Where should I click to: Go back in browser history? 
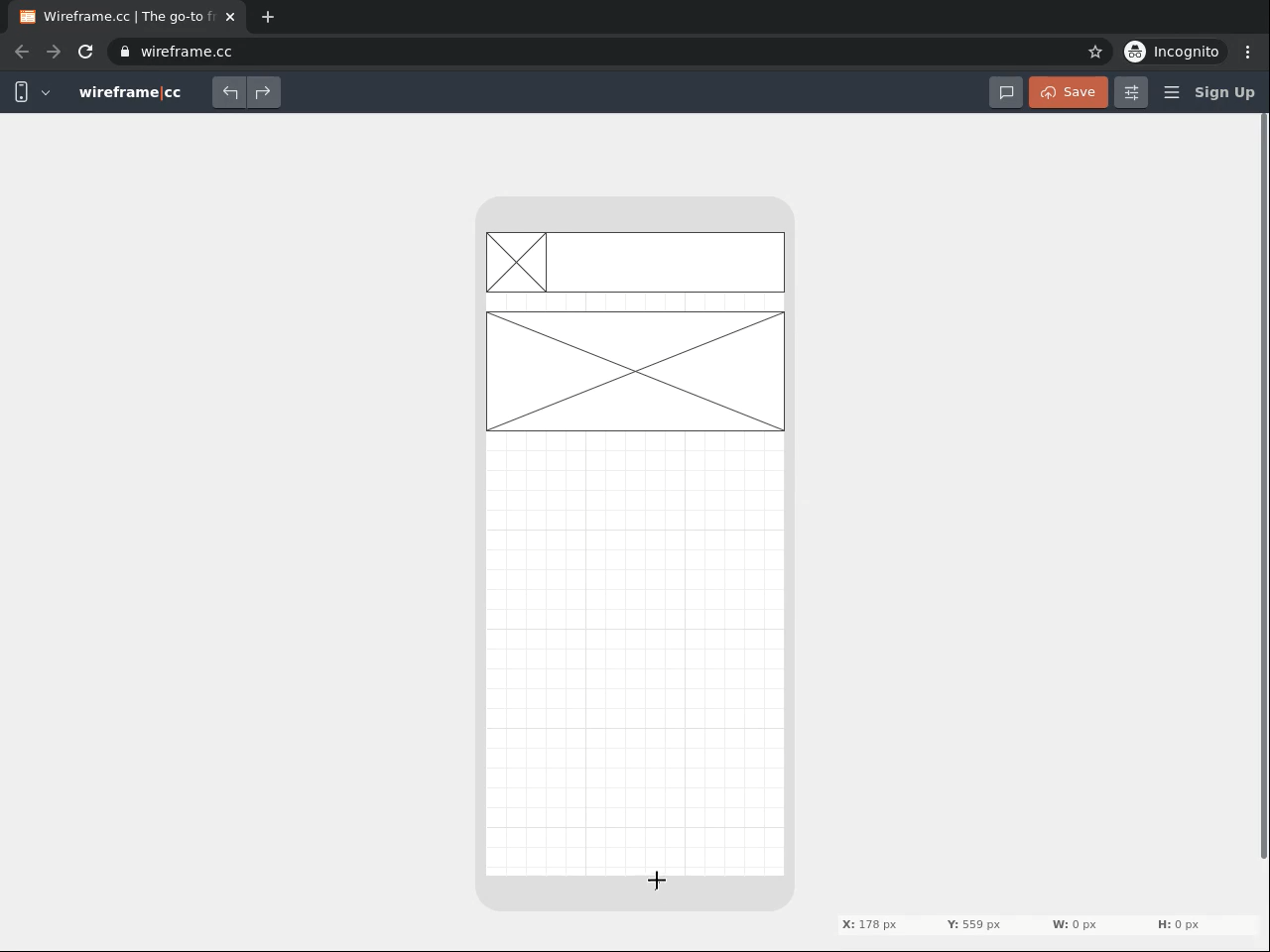(x=22, y=52)
